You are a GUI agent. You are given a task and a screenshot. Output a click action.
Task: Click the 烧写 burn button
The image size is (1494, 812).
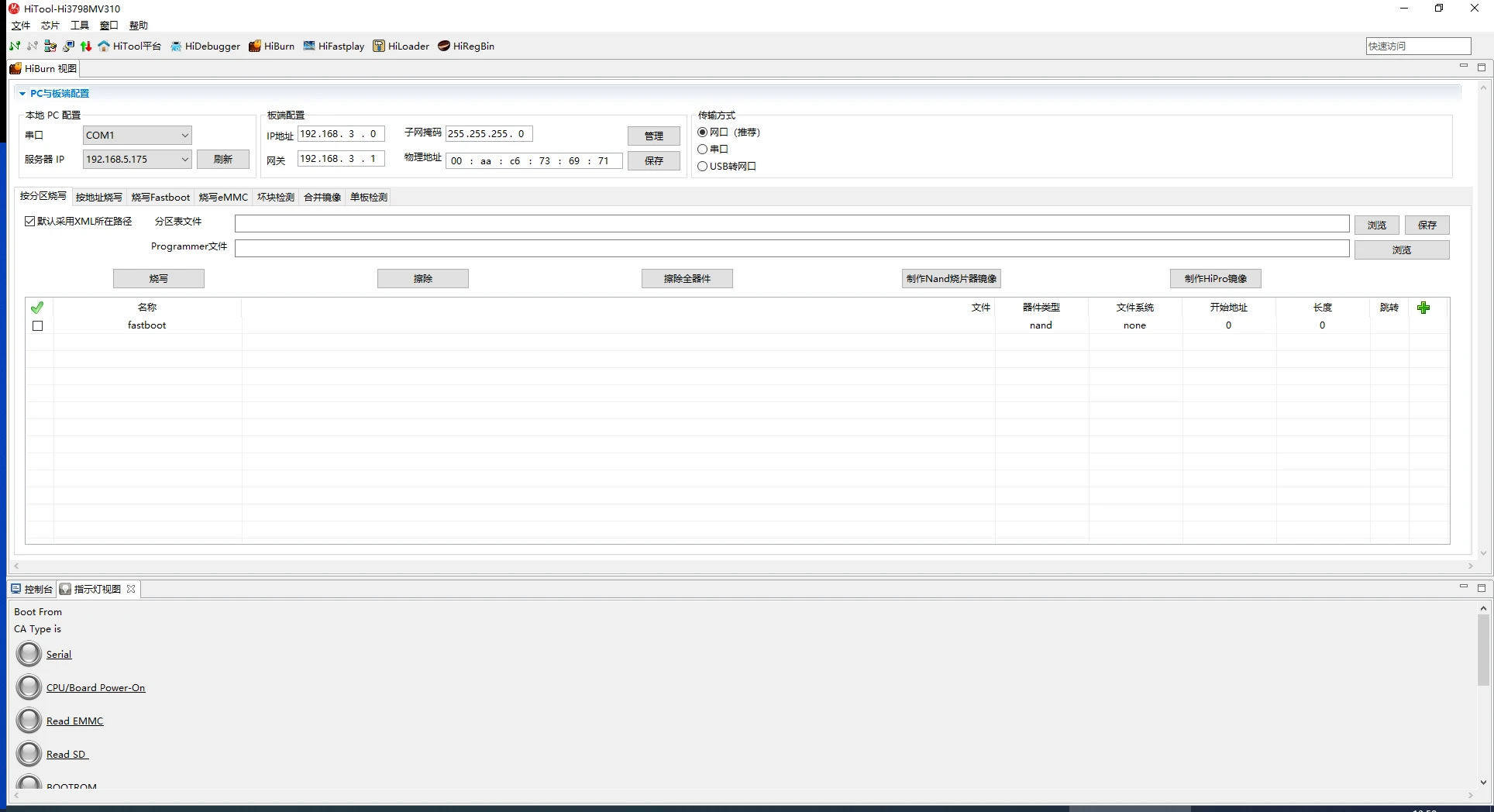159,279
